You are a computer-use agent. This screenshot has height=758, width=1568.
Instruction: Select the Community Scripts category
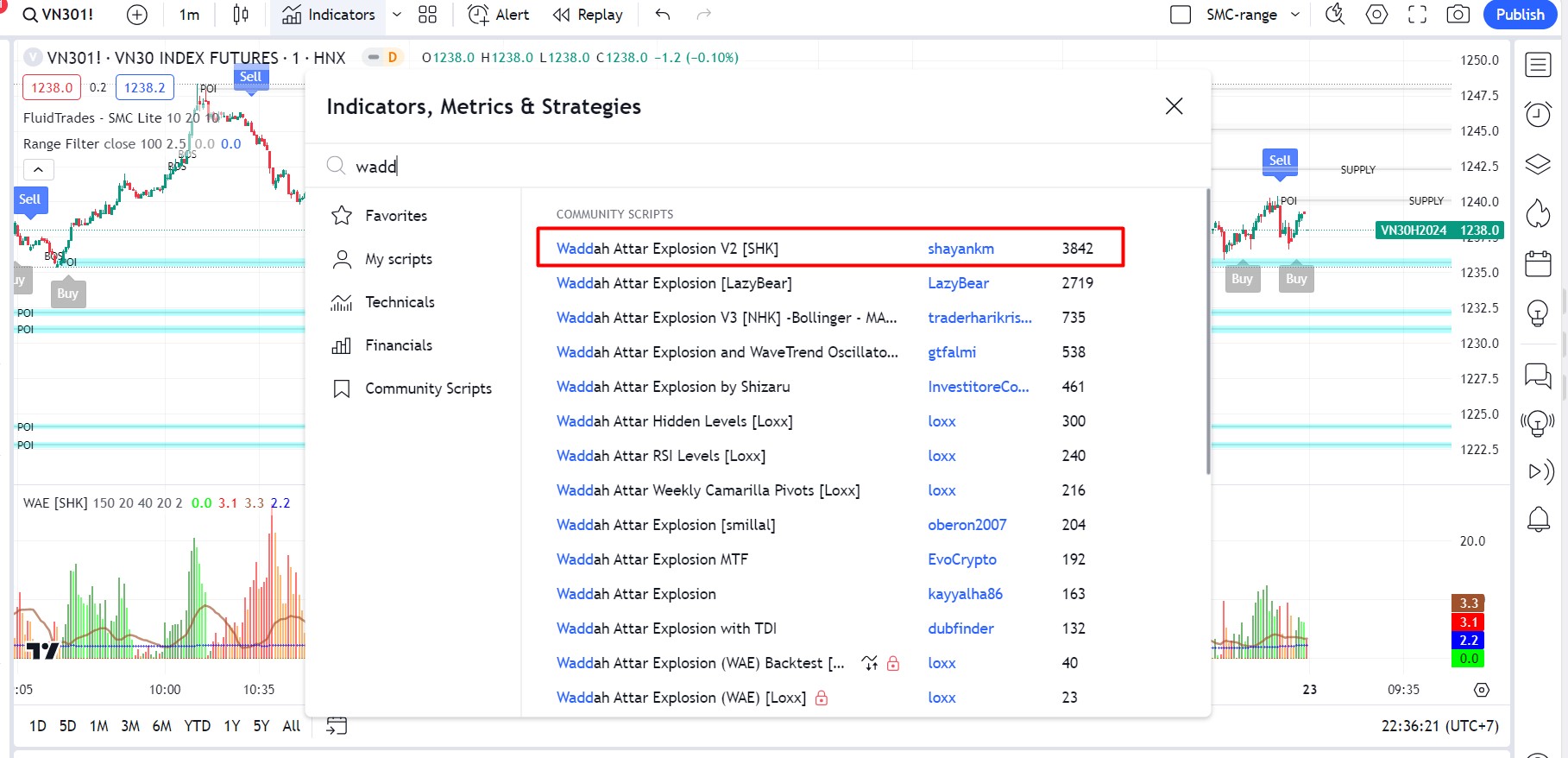(428, 388)
